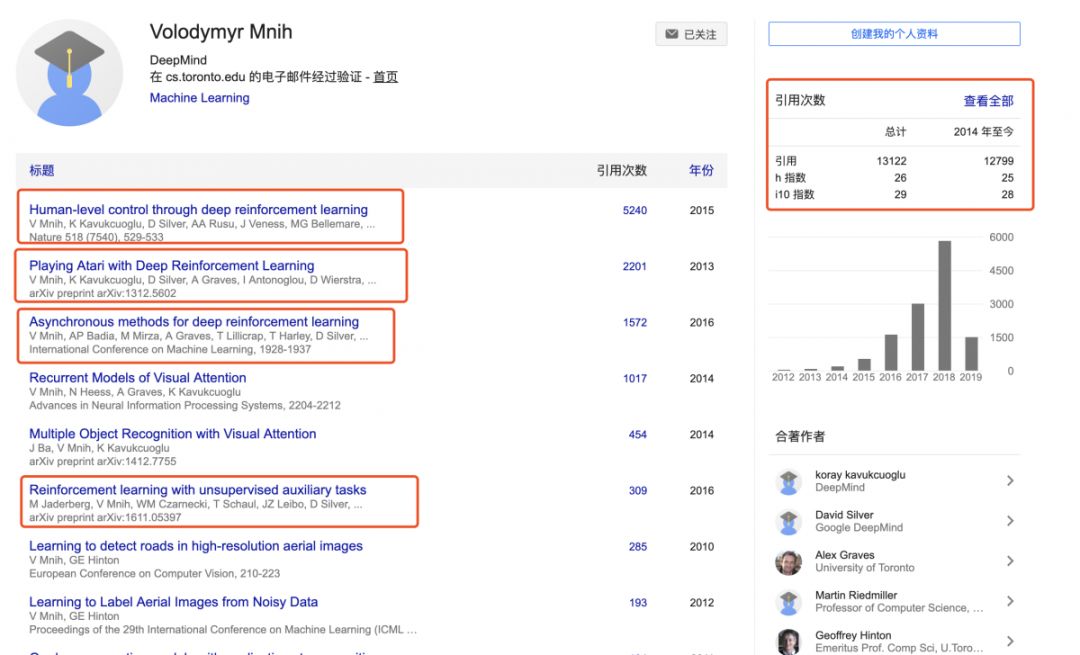This screenshot has width=1080, height=655.
Task: Expand Geoffrey Hinton co-author chevron
Action: [x=1010, y=641]
